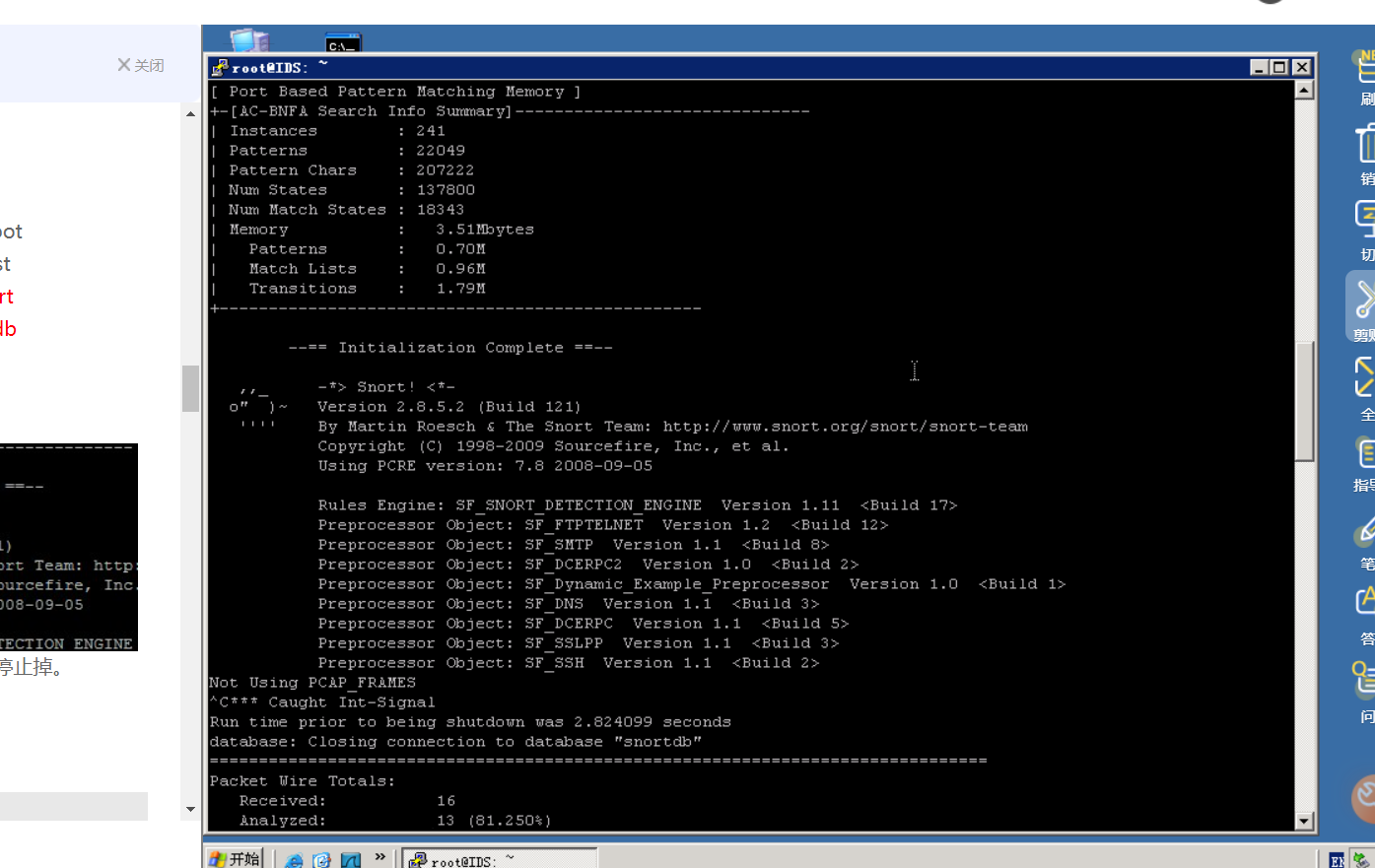Click the Transitions value 1.79M
This screenshot has height=868, width=1375.
click(460, 289)
